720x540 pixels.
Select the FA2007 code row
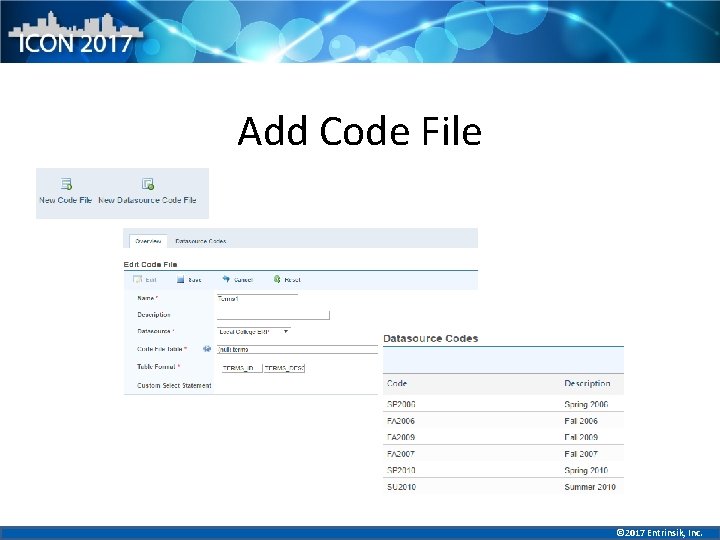point(503,454)
